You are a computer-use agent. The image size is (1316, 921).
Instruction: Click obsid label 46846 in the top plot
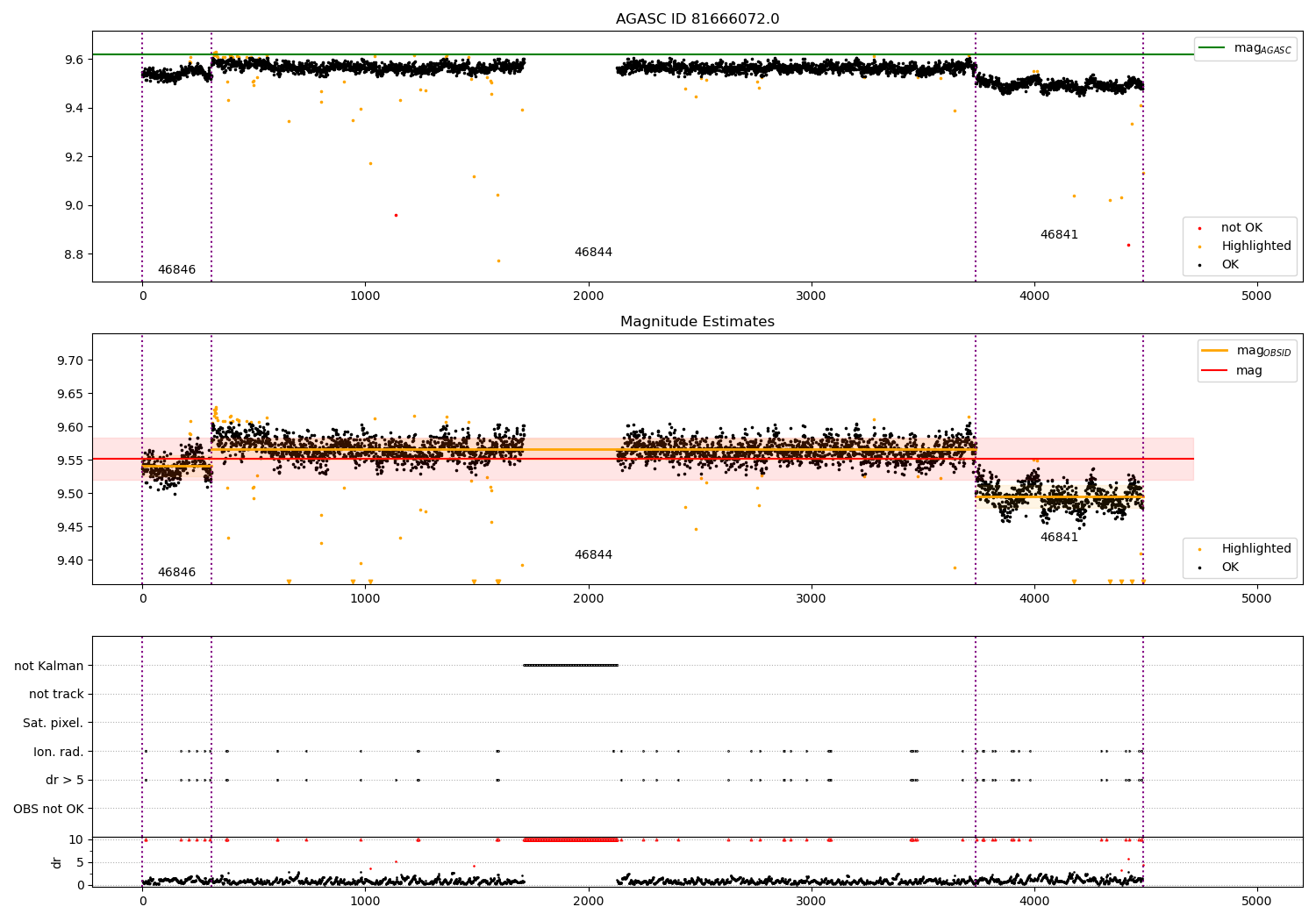click(176, 270)
